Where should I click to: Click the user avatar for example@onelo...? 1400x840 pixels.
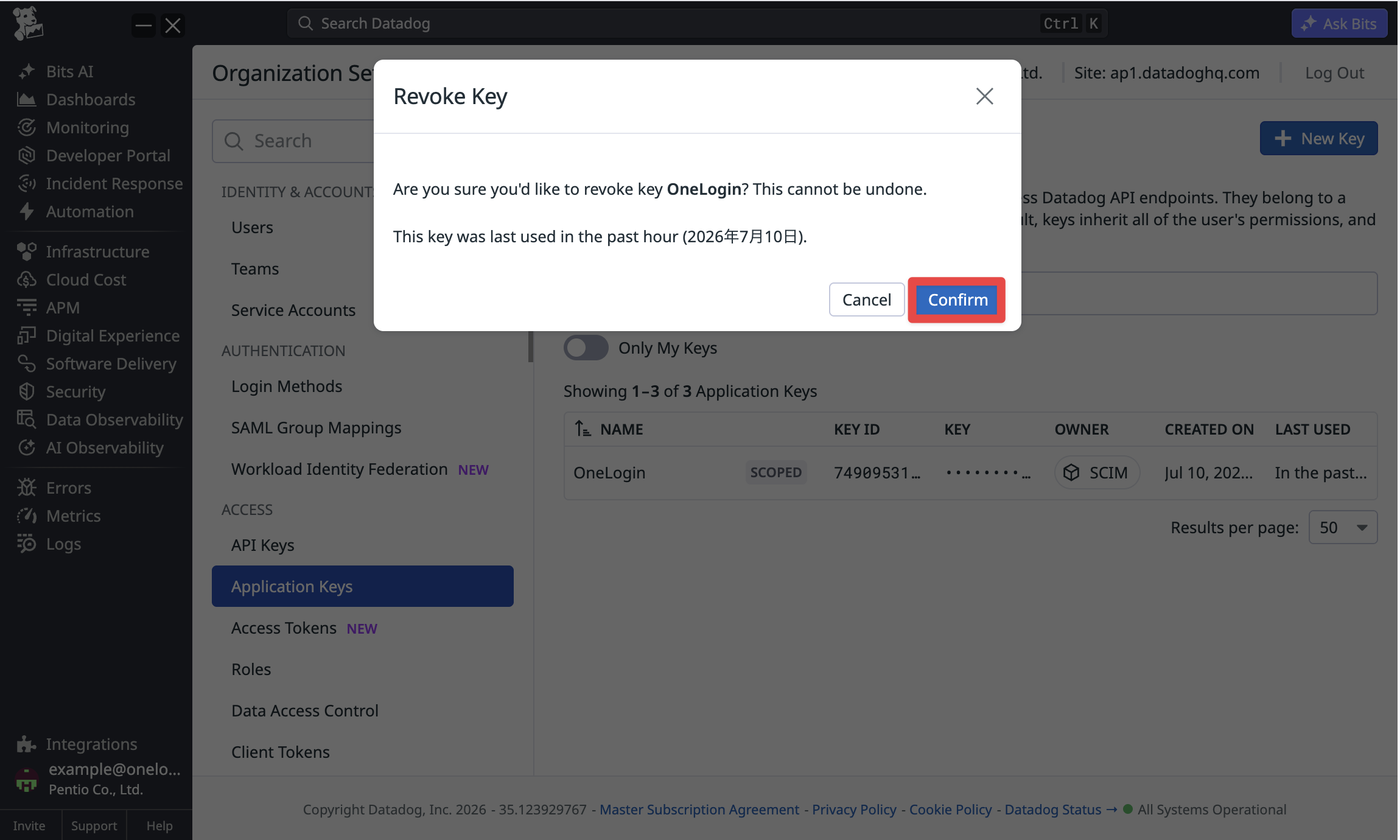click(26, 779)
